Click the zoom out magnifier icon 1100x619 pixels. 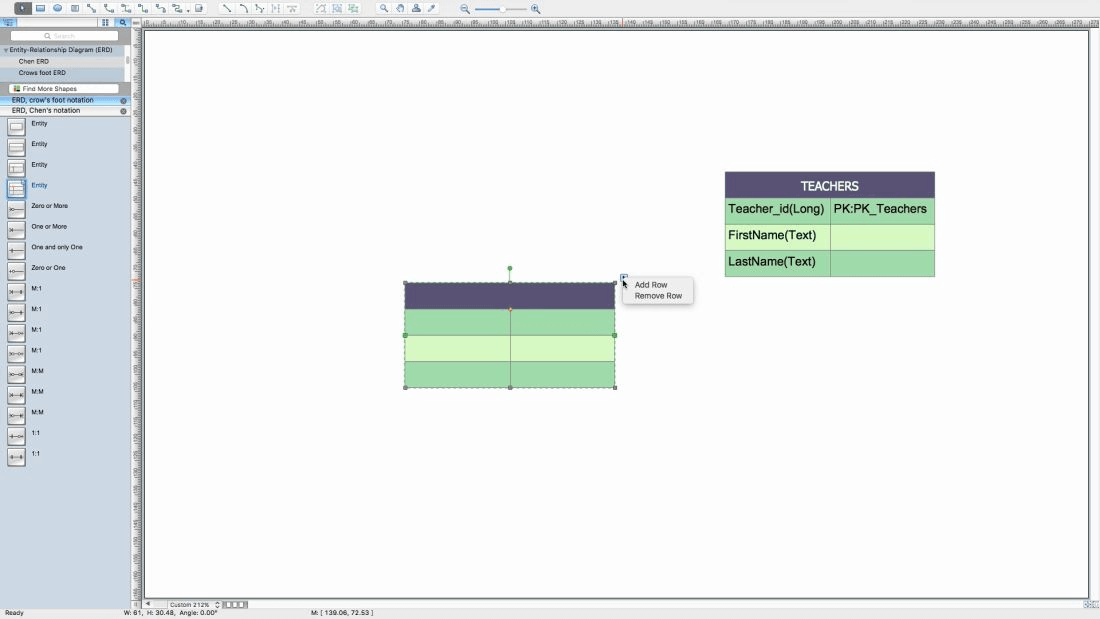(465, 9)
